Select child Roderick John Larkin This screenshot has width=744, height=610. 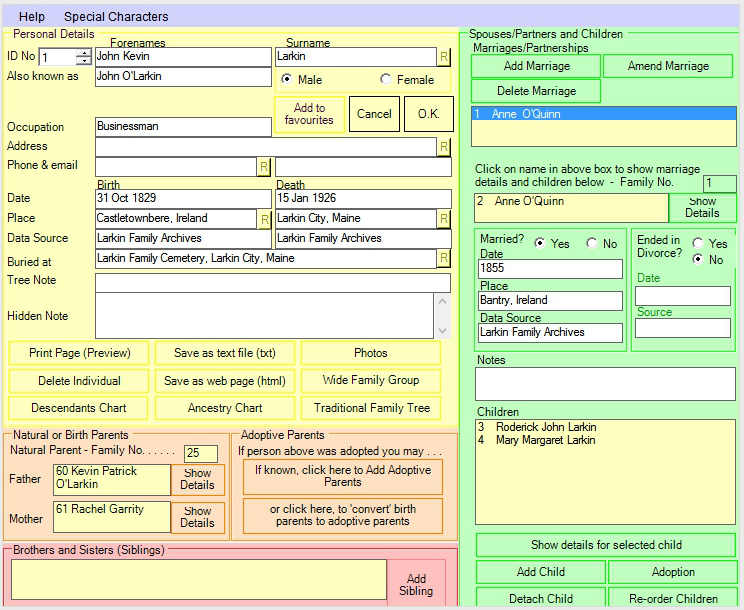click(x=605, y=427)
